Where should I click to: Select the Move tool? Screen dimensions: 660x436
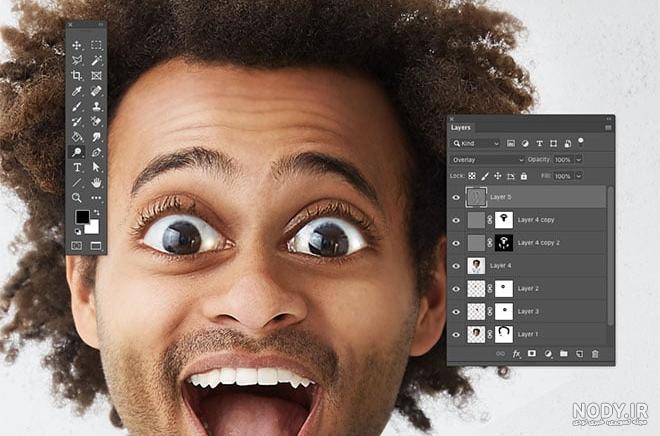[77, 45]
